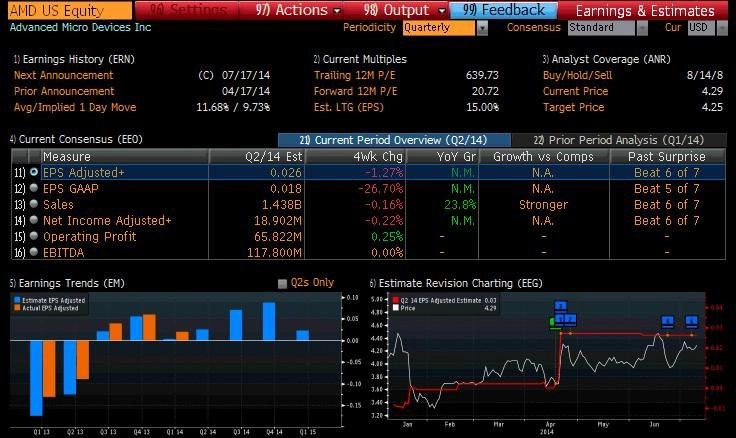Switch to Prior Period Analysis (Q1/14) tab
Screen dimensions: 736x438
pyautogui.click(x=618, y=140)
